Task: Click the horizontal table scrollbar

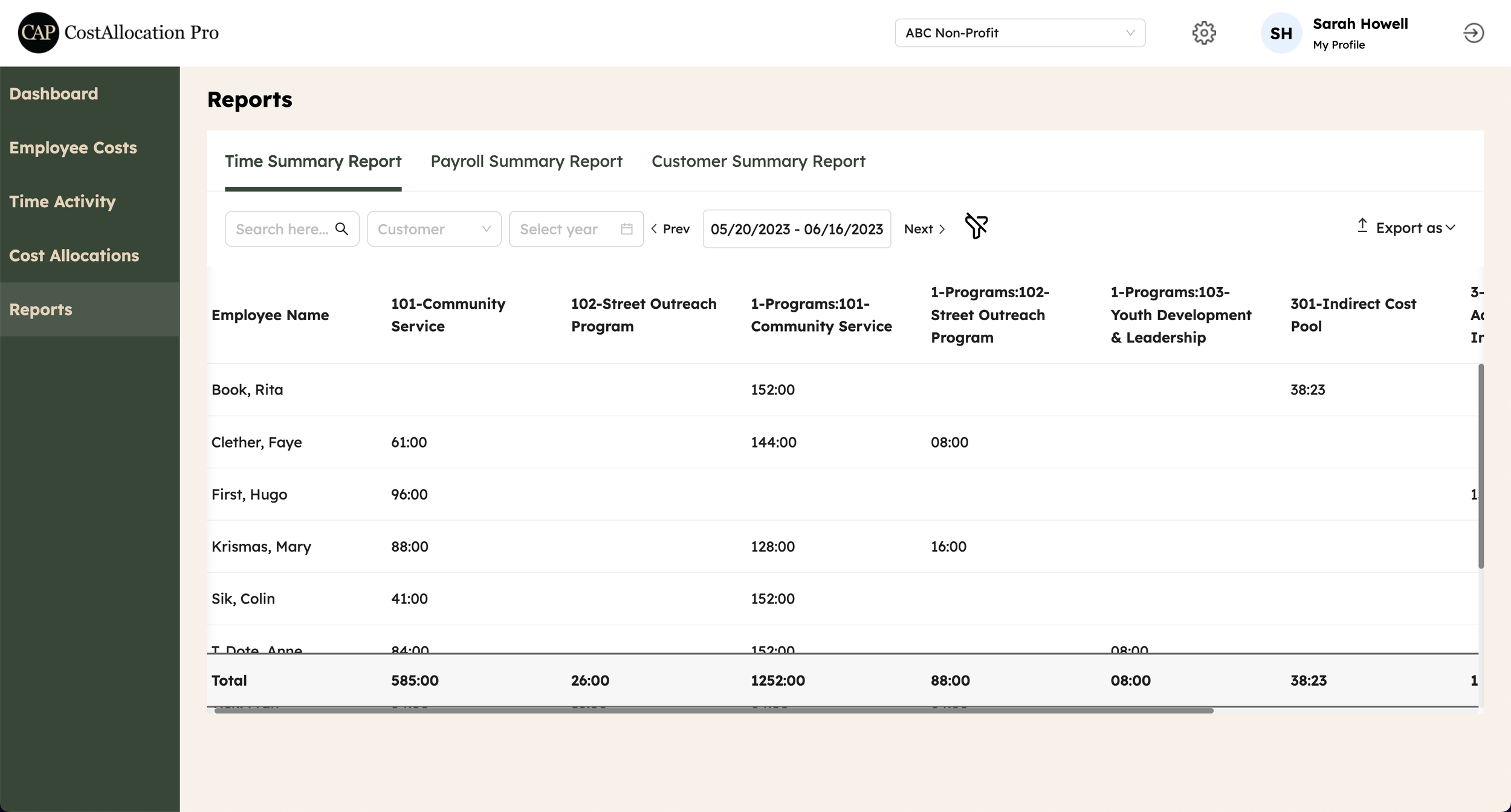Action: point(713,710)
